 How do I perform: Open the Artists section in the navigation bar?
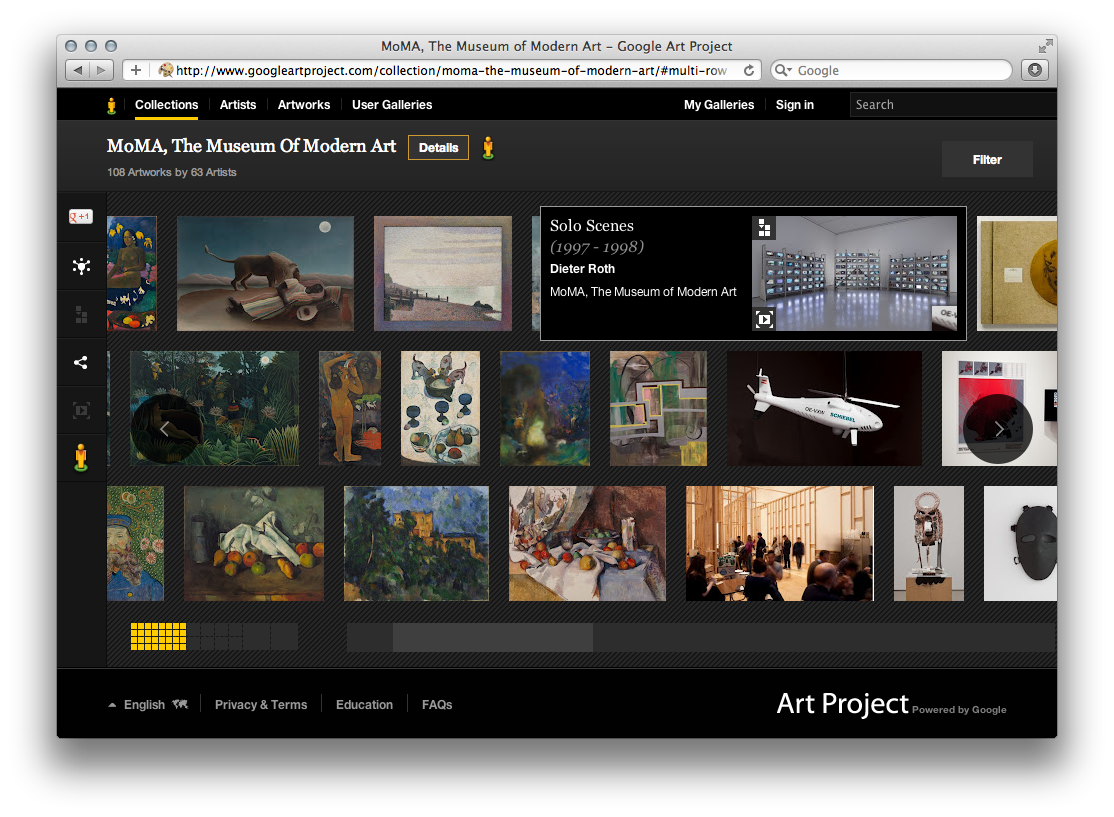tap(238, 105)
